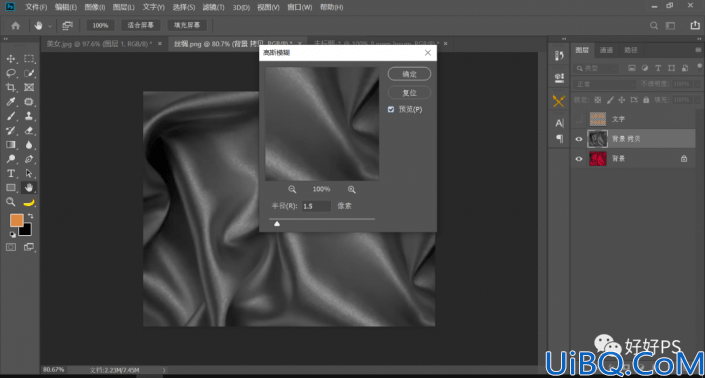705x378 pixels.
Task: Zoom in the Gaussian Blur preview
Action: [x=352, y=190]
